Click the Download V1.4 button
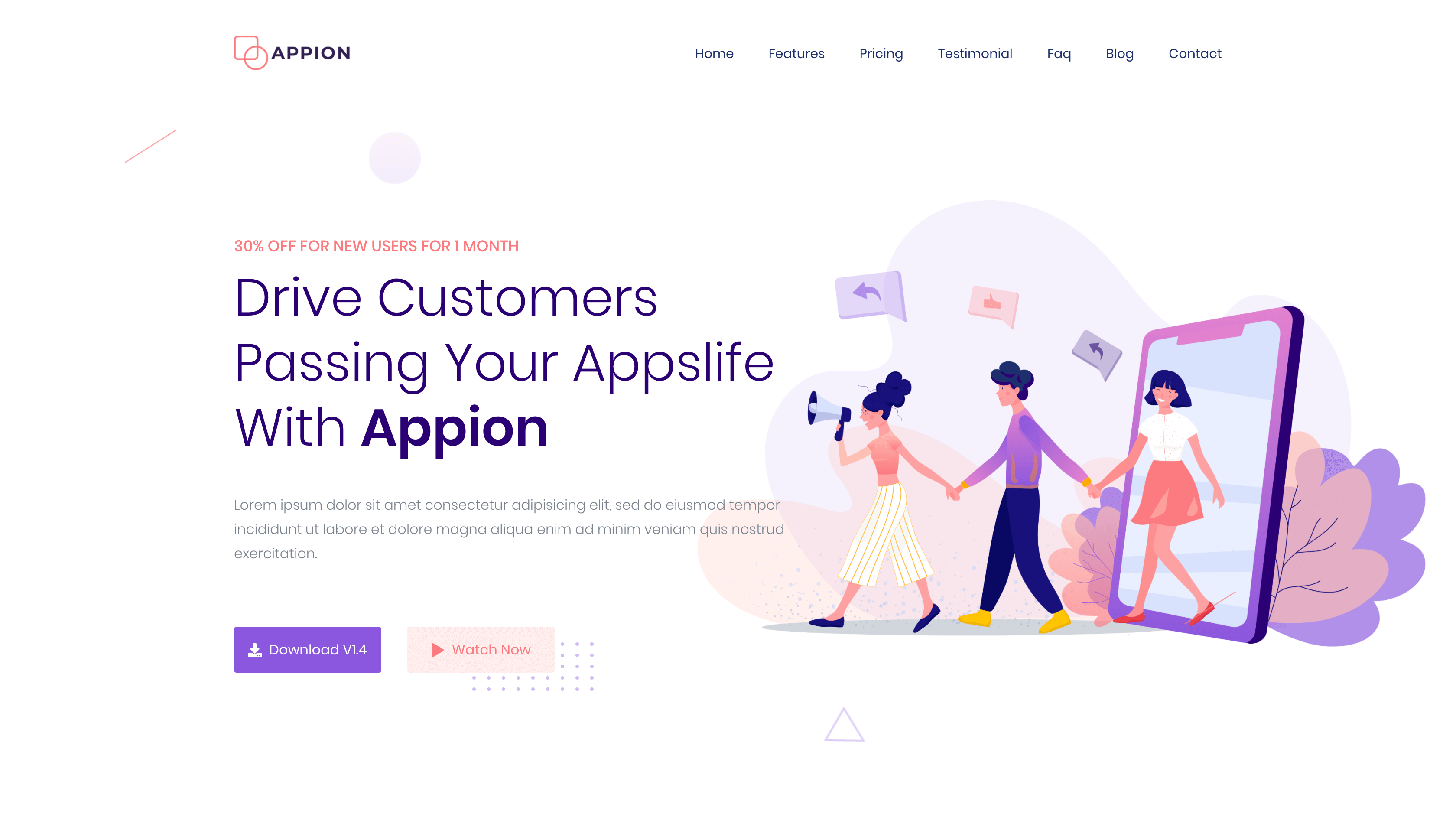This screenshot has height=814, width=1456. (x=307, y=649)
